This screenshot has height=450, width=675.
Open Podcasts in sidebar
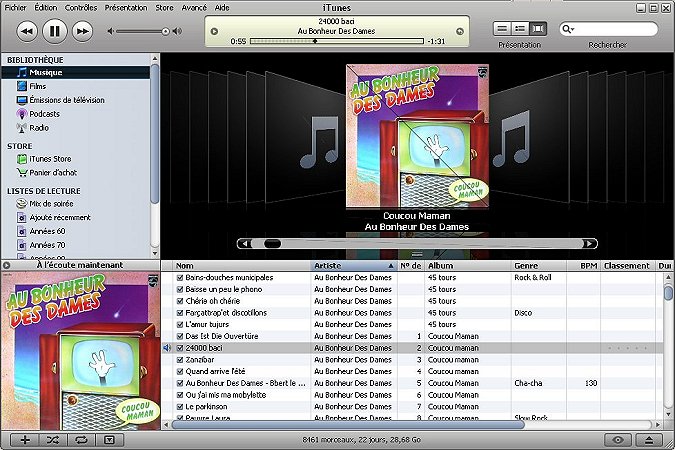44,114
